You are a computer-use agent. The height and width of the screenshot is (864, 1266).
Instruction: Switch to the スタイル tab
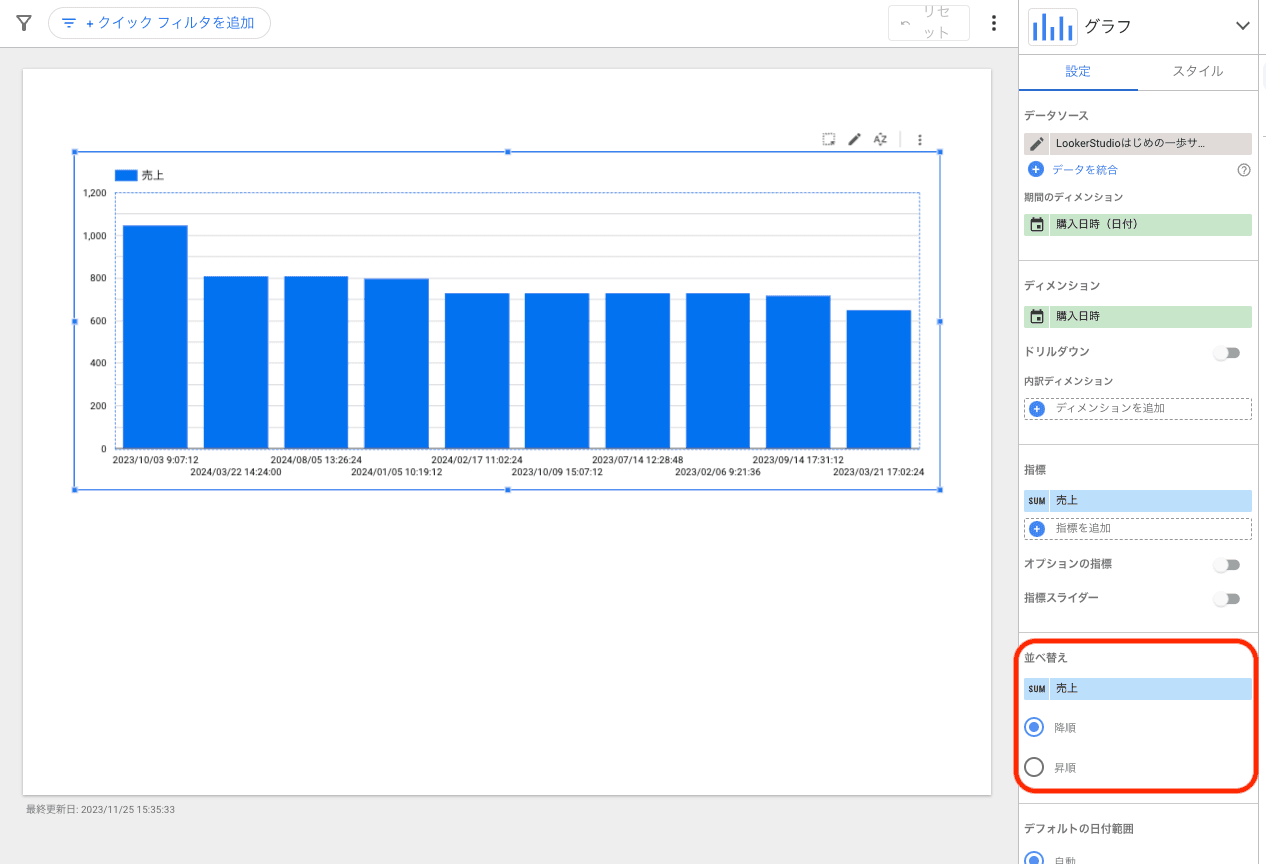[1197, 72]
